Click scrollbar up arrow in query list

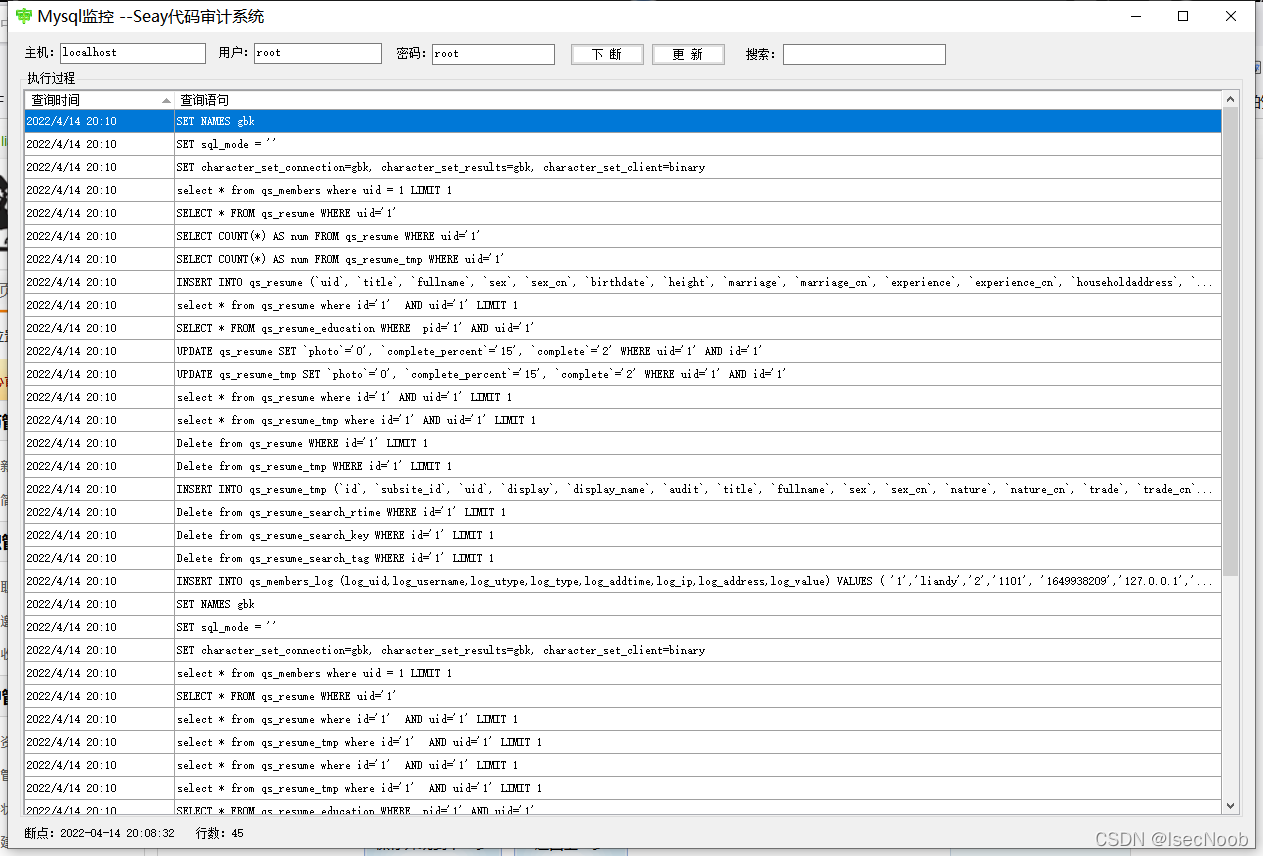pyautogui.click(x=1230, y=100)
